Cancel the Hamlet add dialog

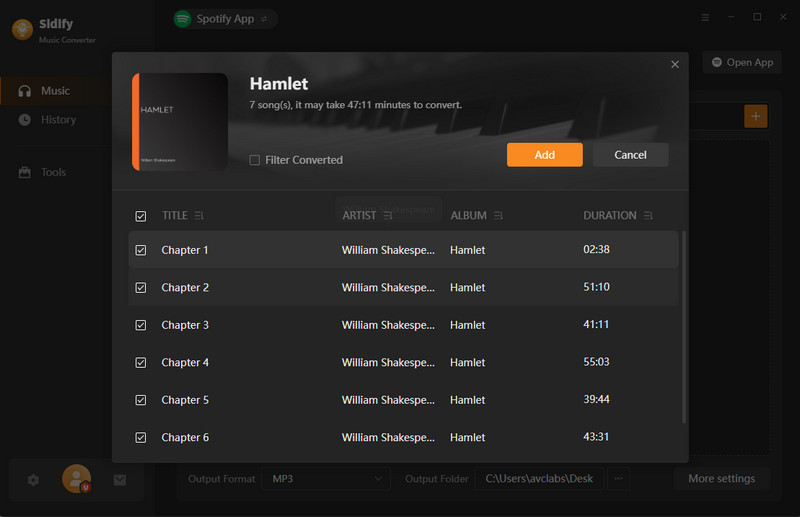click(630, 155)
